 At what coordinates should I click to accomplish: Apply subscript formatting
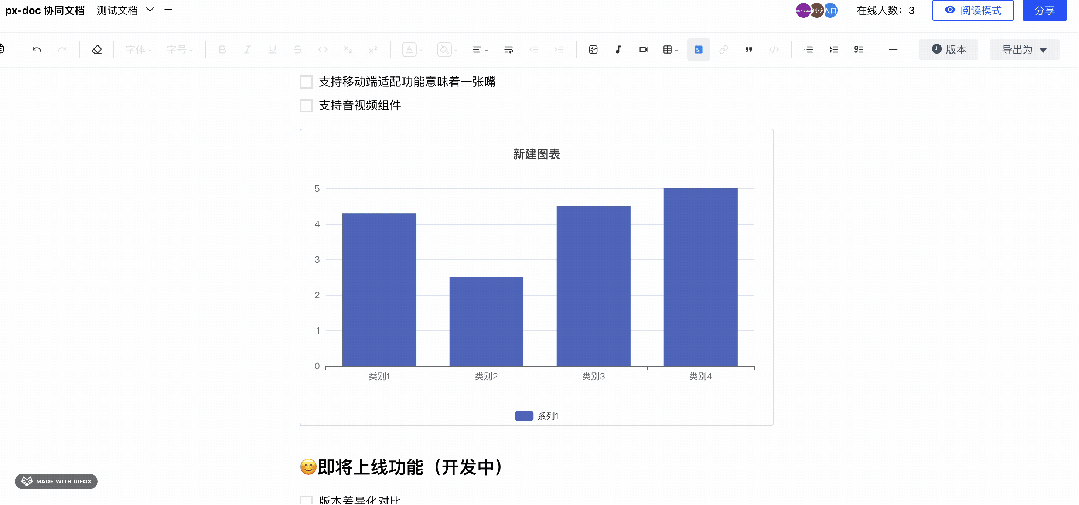(x=348, y=50)
